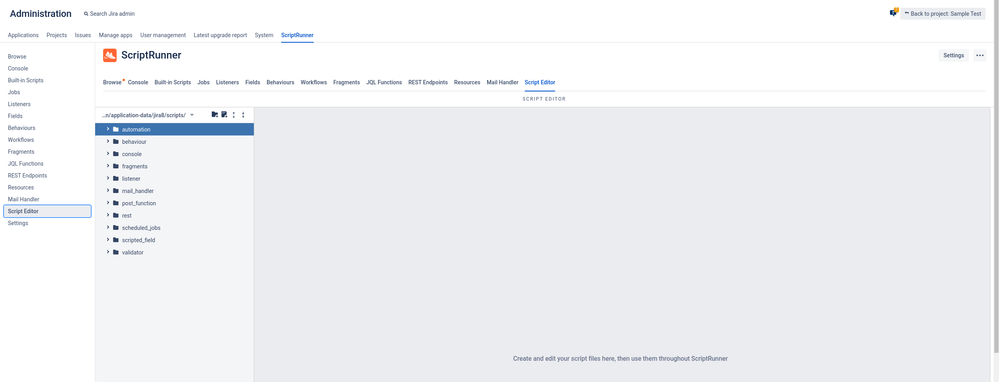999x382 pixels.
Task: Switch to the Behaviours tab under ScriptRunner
Action: click(280, 82)
